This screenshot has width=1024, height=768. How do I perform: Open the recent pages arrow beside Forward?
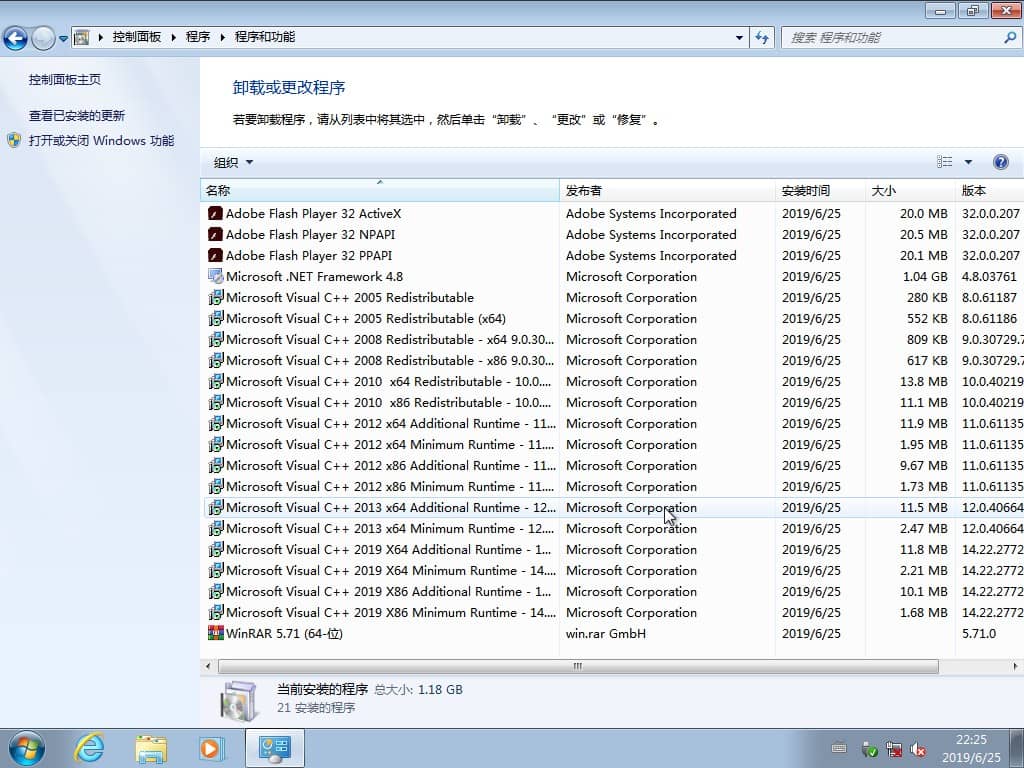[63, 39]
